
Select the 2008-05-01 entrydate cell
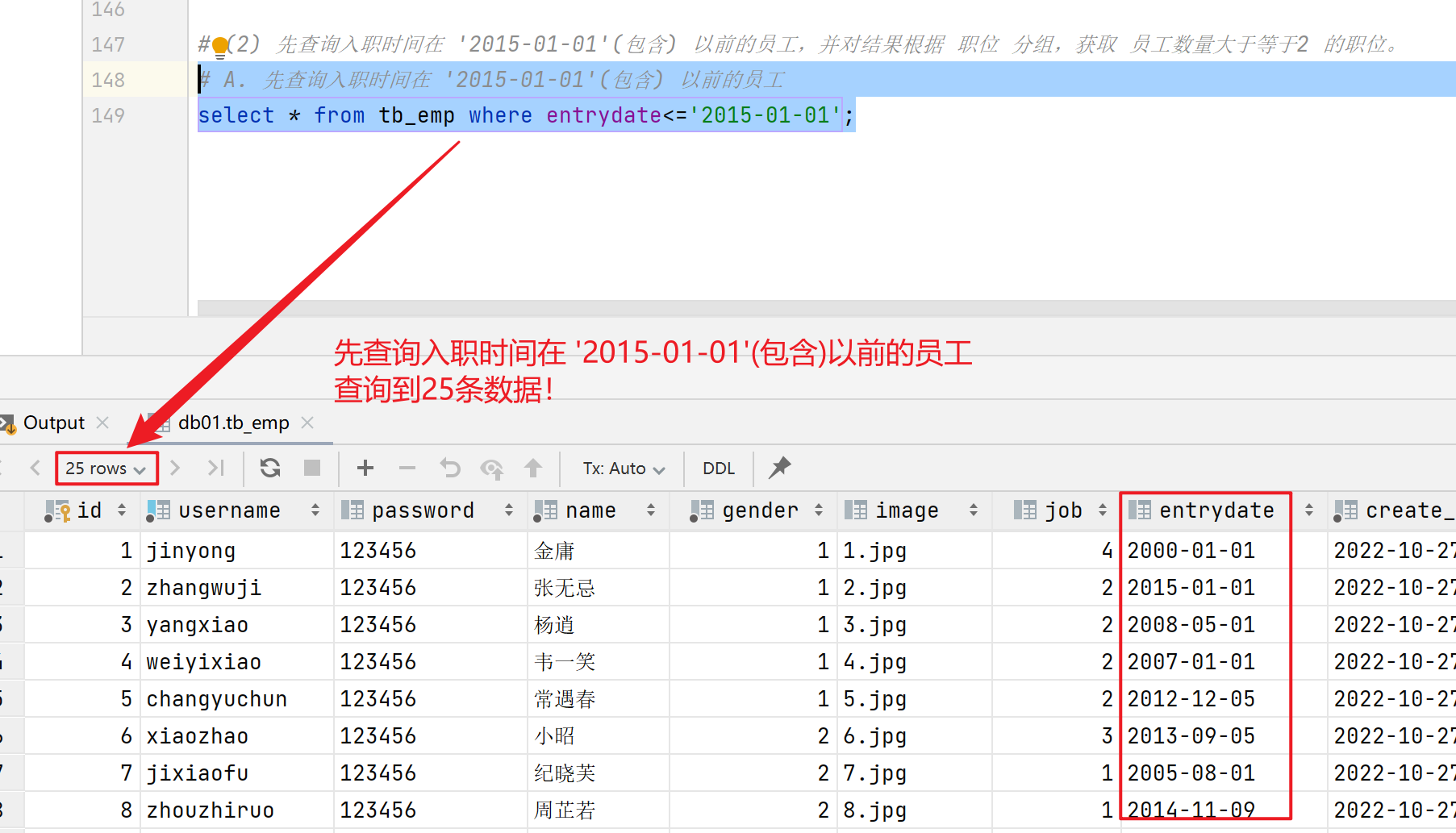(1223, 625)
